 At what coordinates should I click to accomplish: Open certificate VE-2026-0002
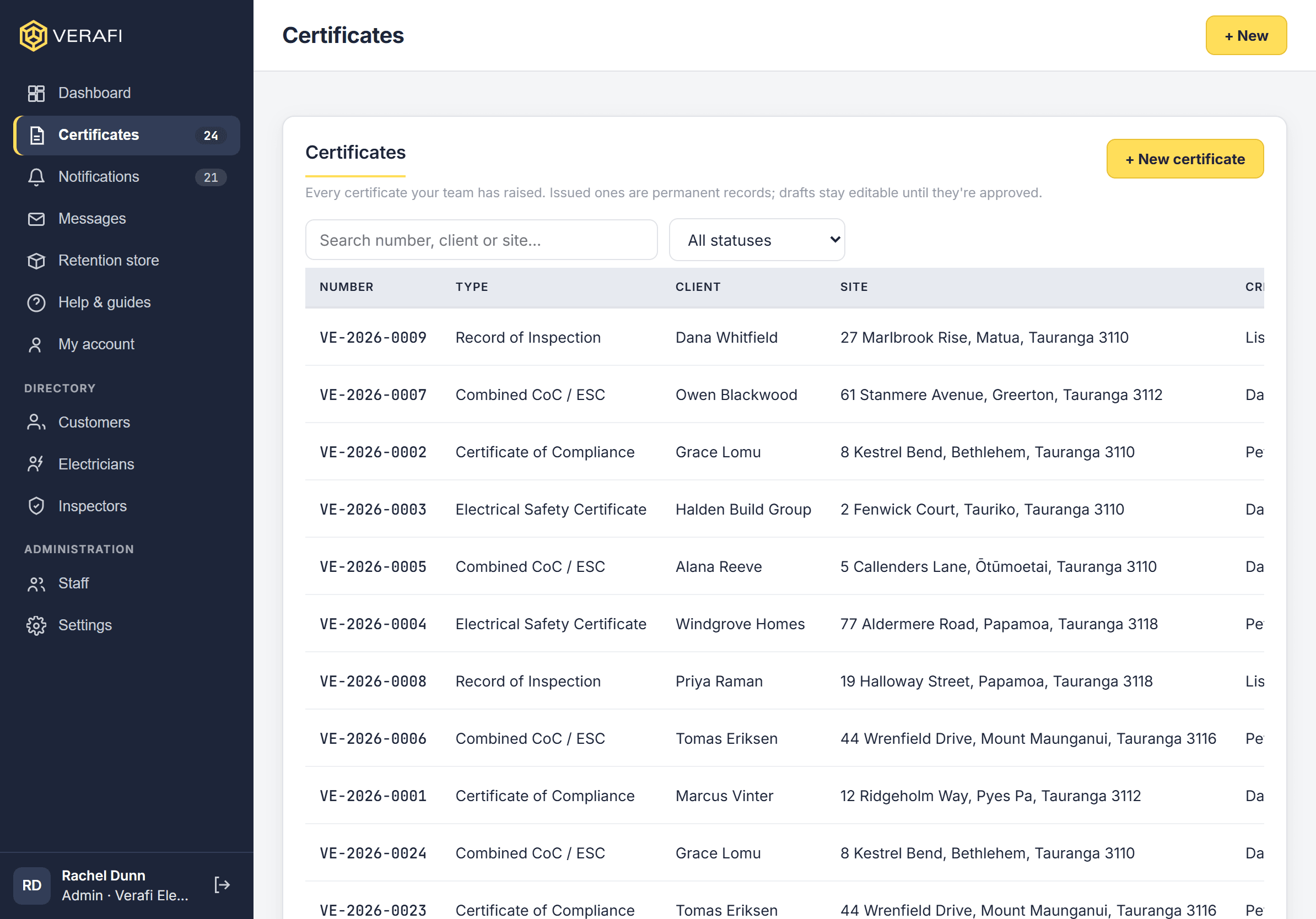pos(373,452)
